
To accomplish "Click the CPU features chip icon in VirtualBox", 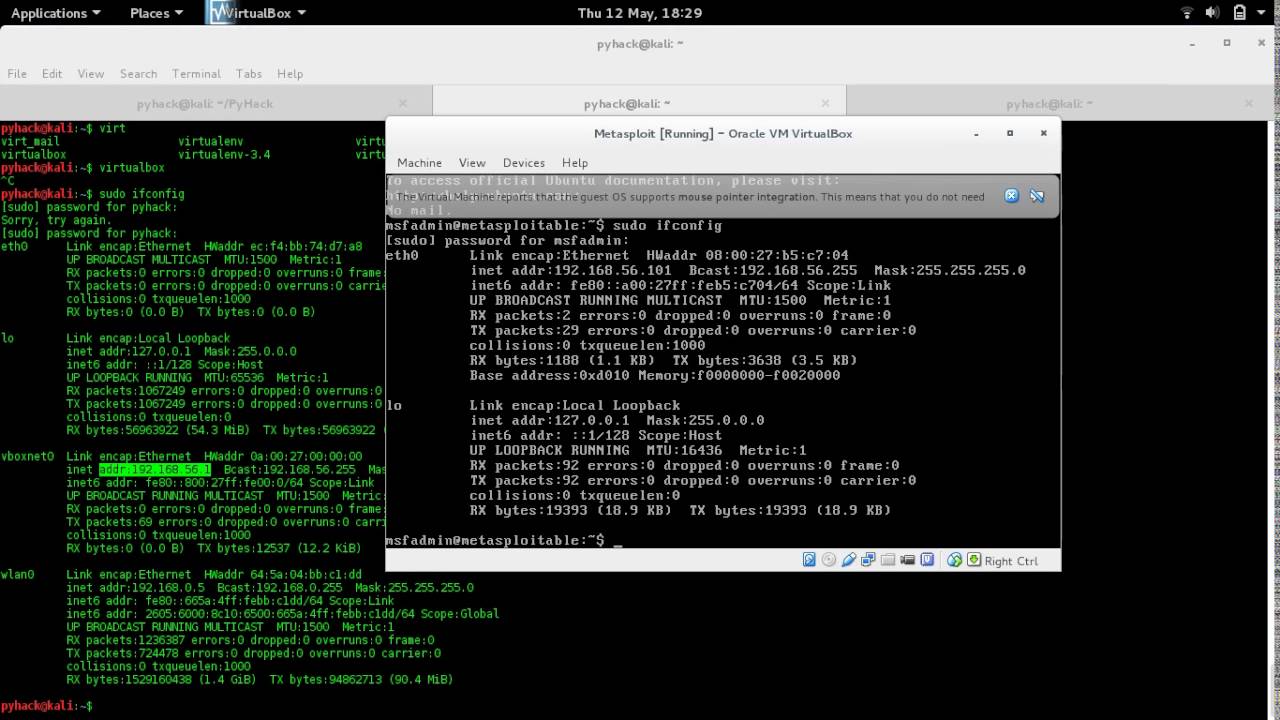I will coord(927,560).
